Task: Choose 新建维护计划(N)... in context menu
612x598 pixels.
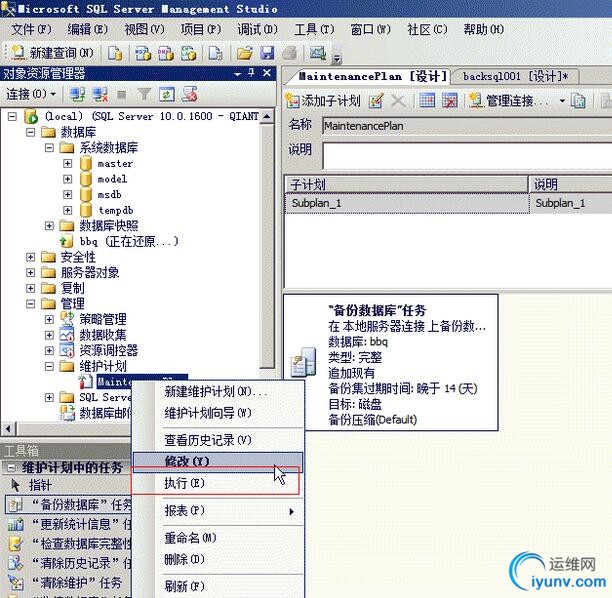Action: pos(217,391)
